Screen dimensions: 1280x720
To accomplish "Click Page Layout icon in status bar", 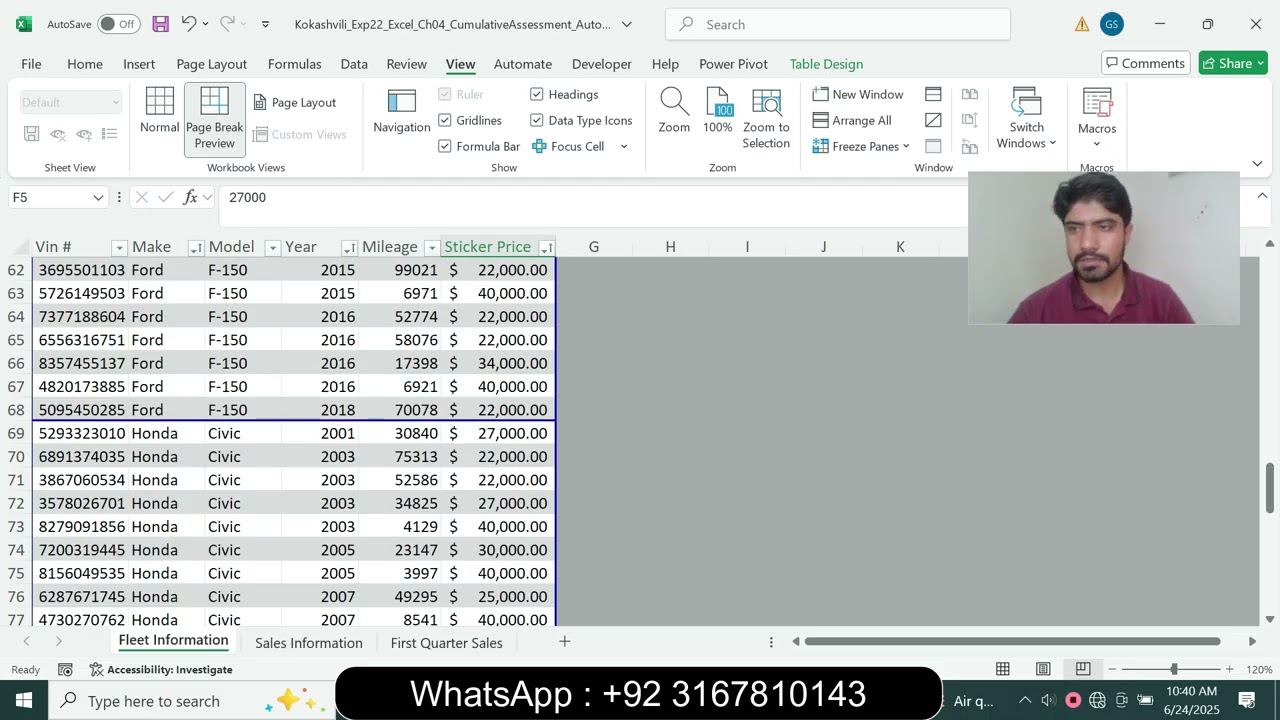I will [x=1043, y=669].
